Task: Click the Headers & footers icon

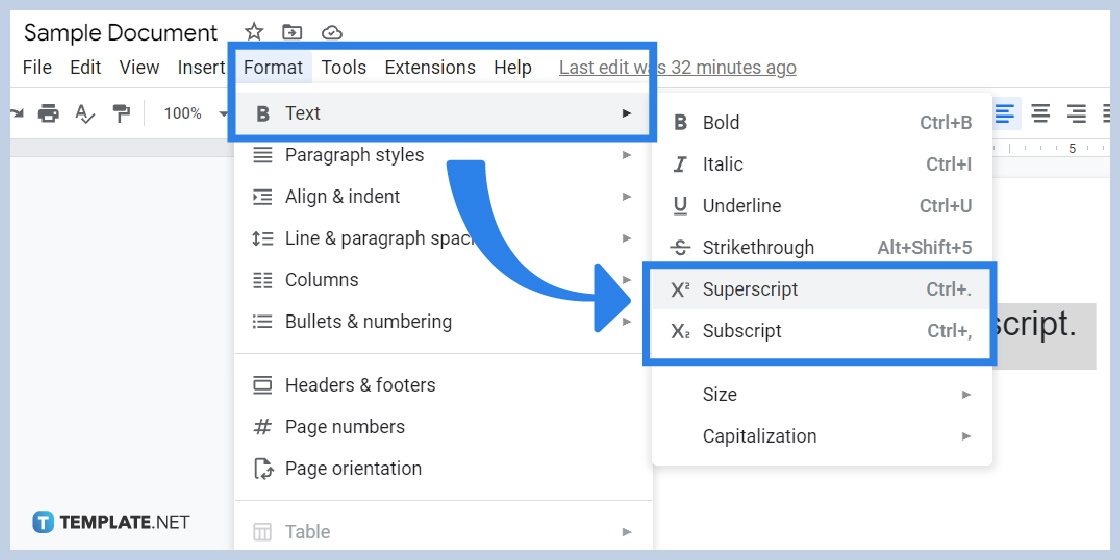Action: pos(263,385)
